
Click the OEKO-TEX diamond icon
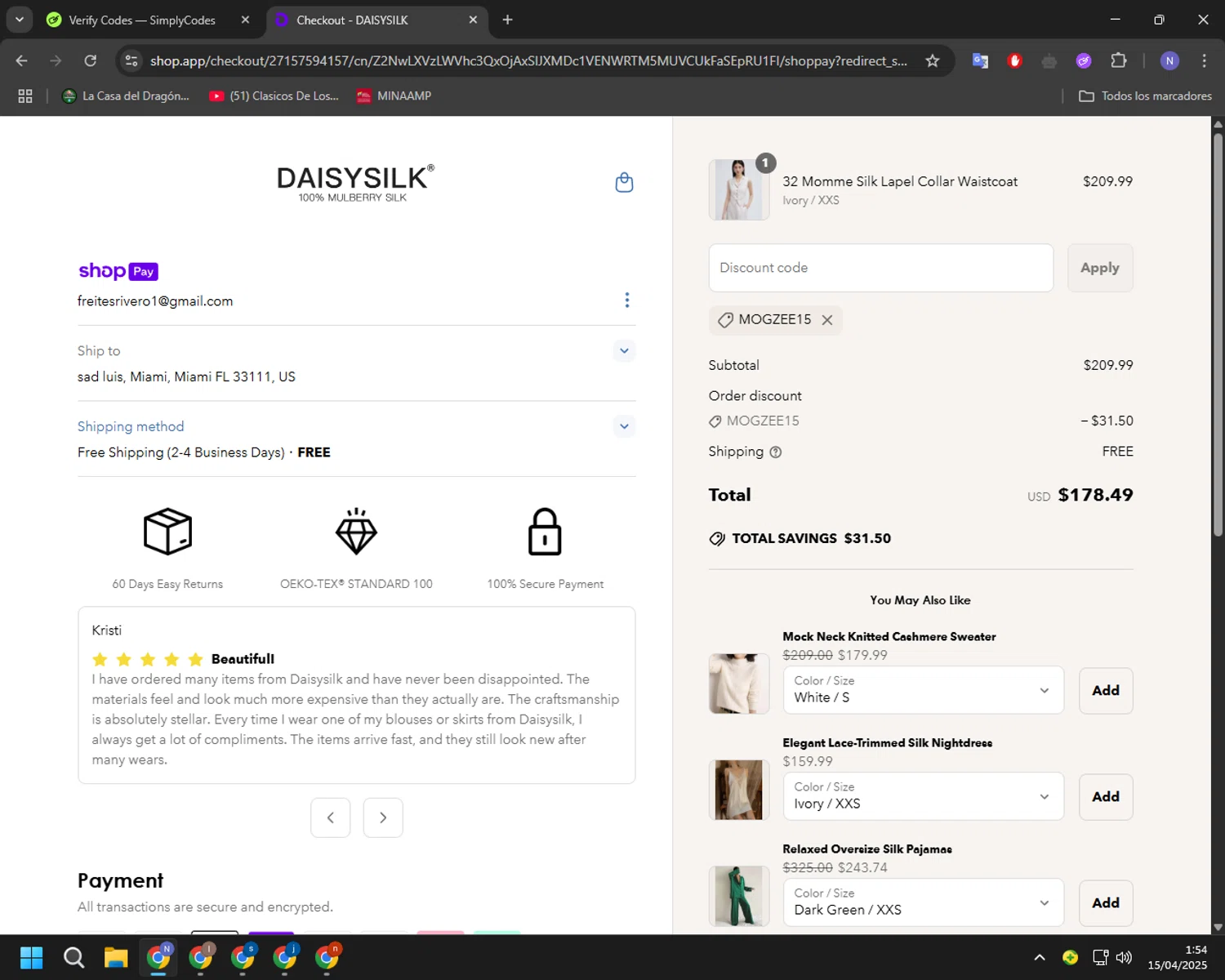point(356,532)
